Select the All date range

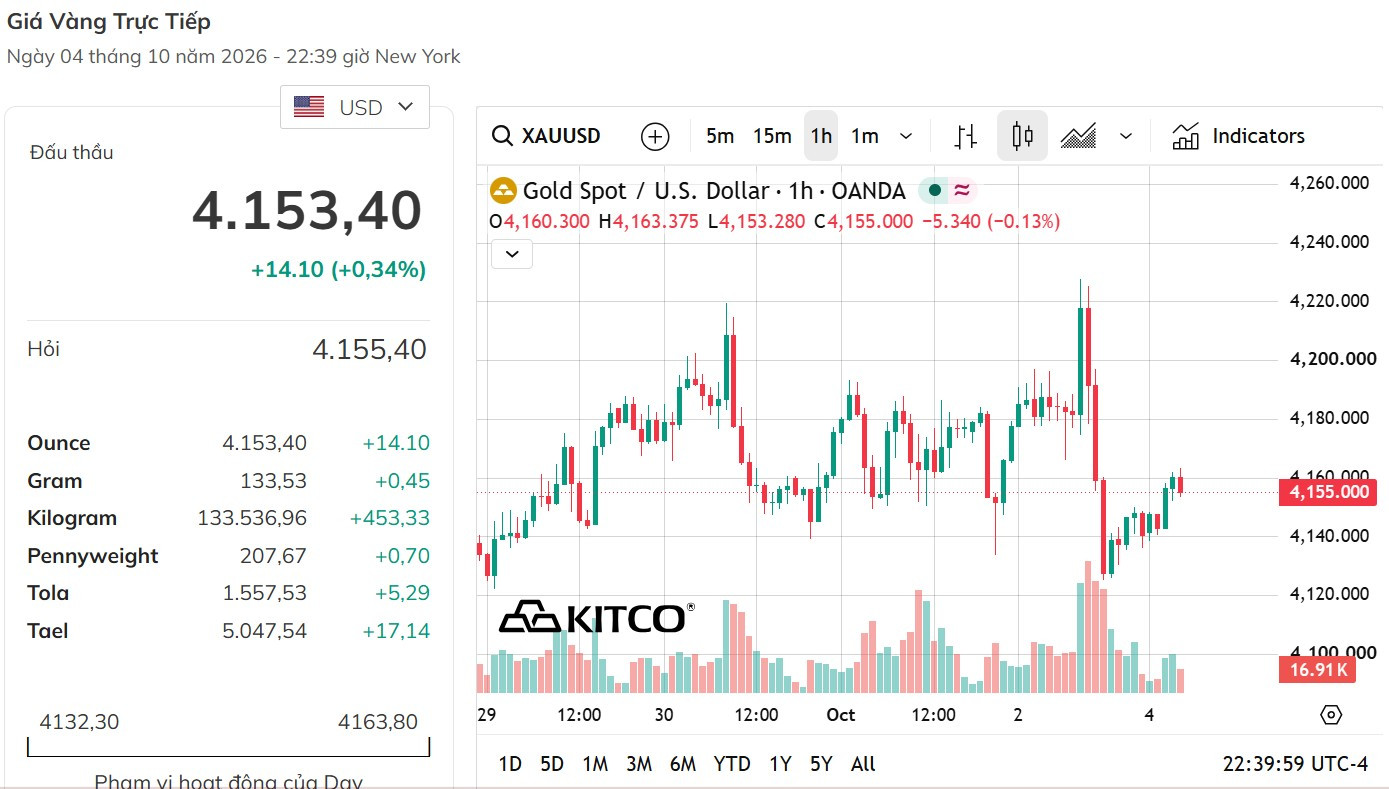(863, 764)
